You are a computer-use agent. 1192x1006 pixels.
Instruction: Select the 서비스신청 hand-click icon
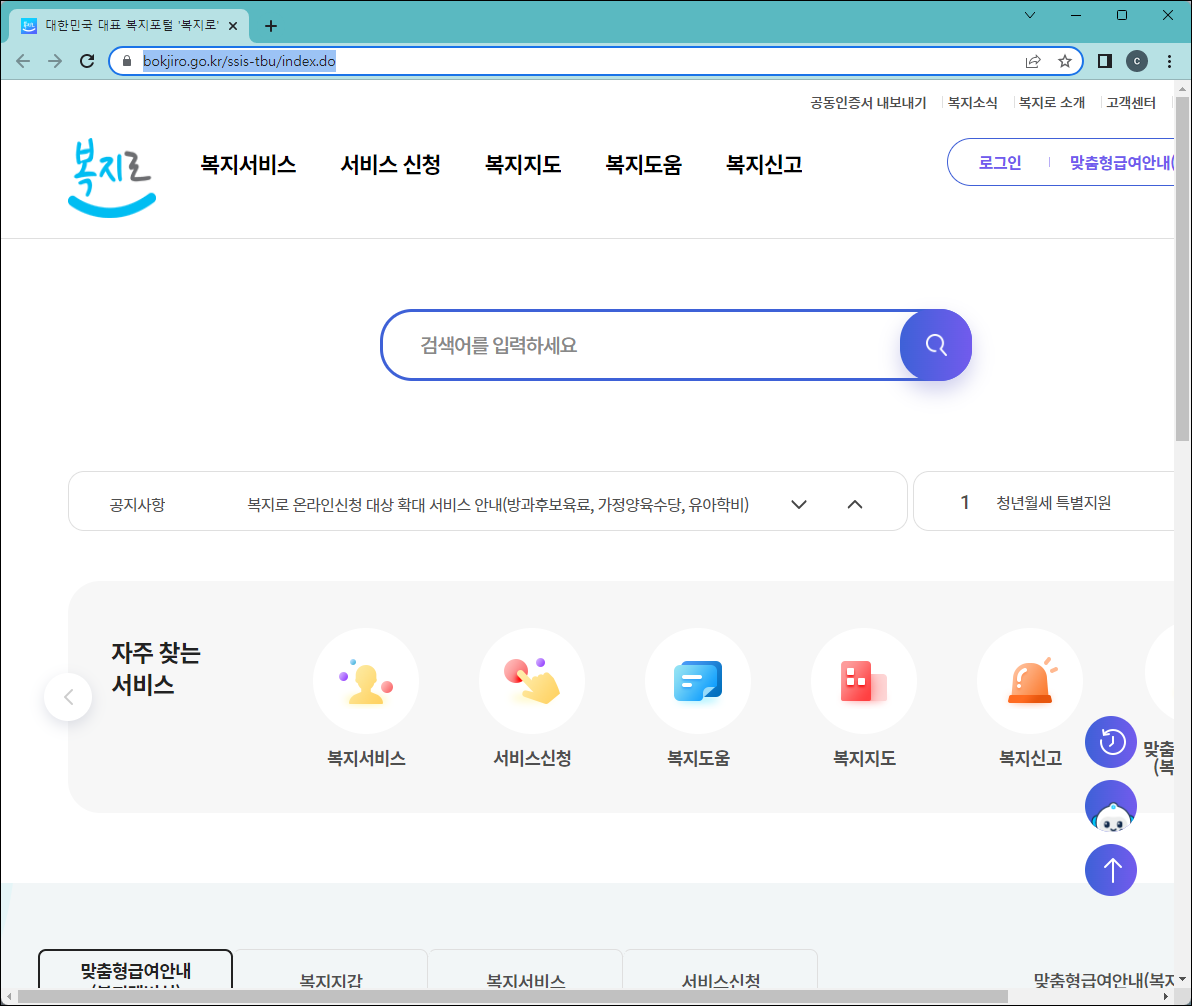532,681
